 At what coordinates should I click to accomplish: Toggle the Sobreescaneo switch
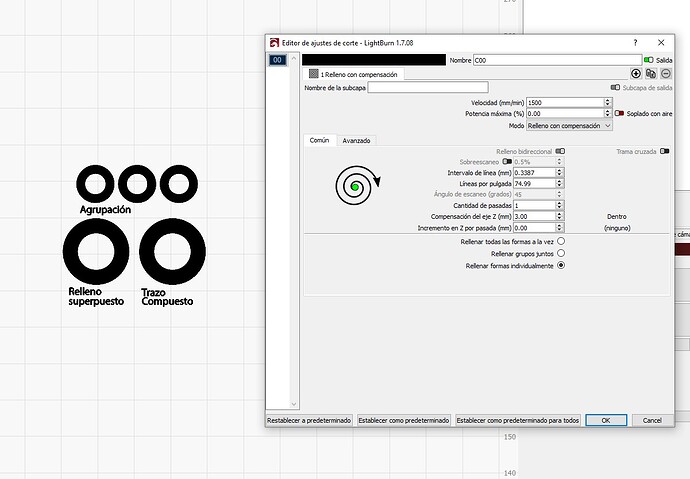click(x=507, y=161)
